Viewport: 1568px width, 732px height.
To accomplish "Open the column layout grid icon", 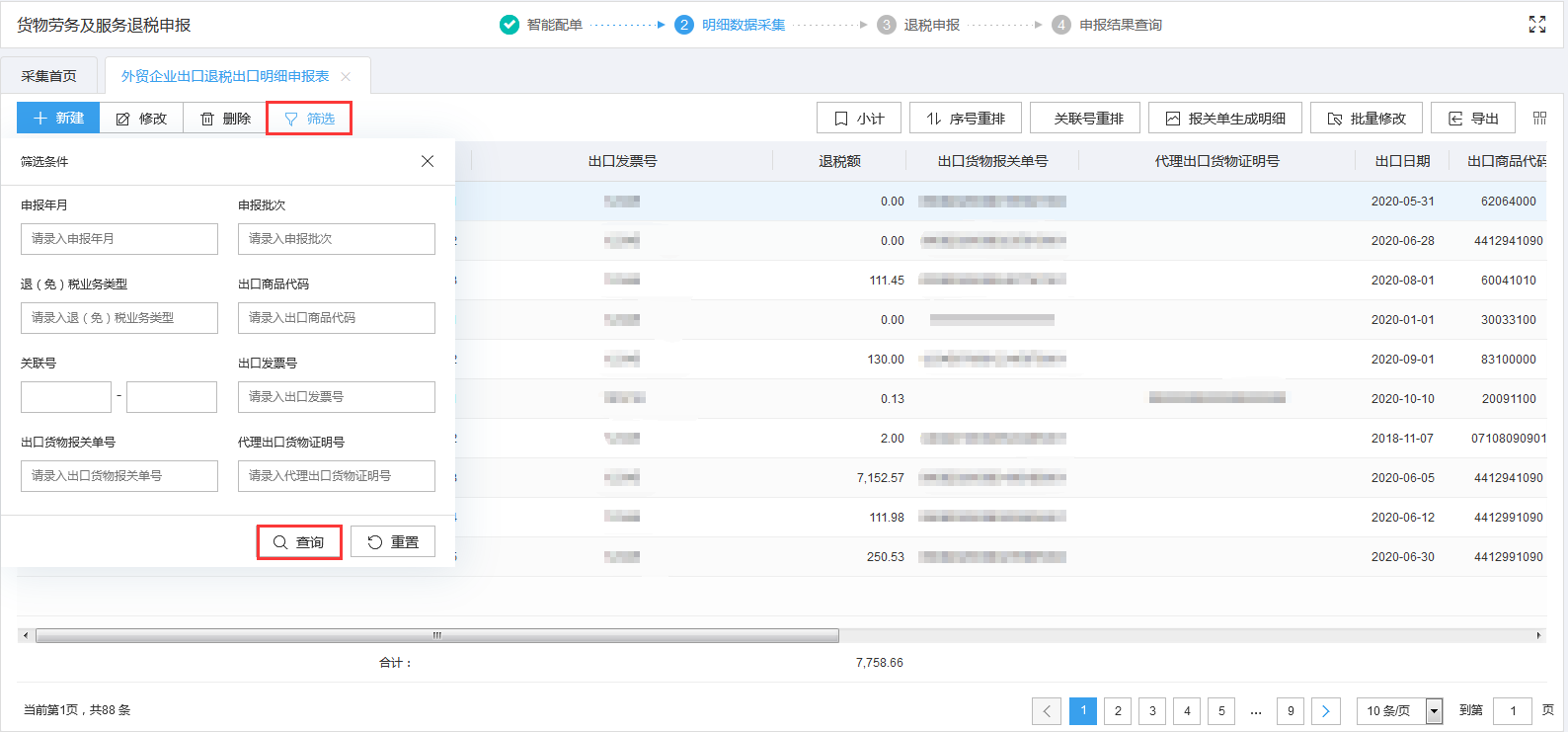I will pyautogui.click(x=1539, y=119).
